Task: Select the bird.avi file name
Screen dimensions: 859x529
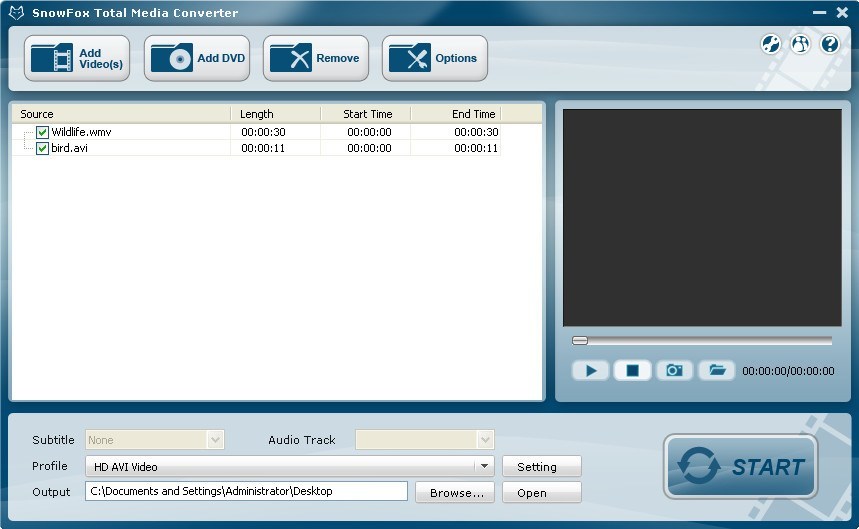Action: coord(69,148)
